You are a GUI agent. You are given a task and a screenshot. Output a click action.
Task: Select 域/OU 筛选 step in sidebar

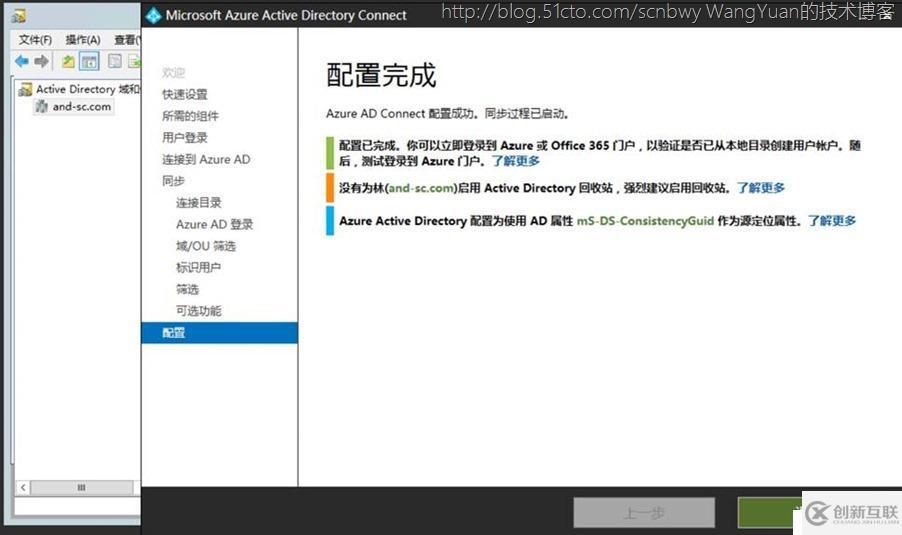[x=206, y=246]
